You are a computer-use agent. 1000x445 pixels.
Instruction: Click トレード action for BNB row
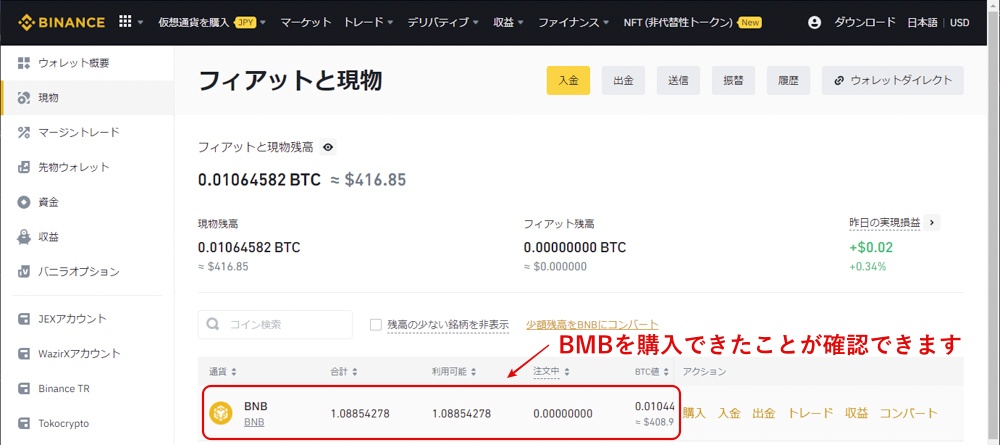click(811, 413)
